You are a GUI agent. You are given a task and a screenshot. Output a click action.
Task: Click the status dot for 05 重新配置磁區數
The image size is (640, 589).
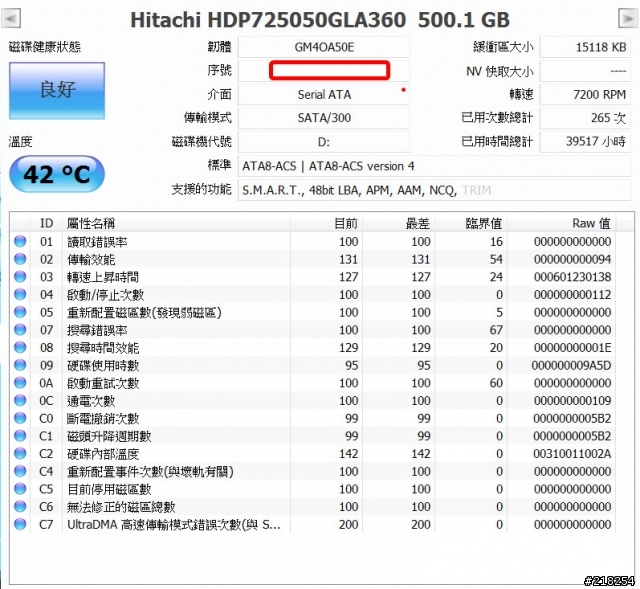pyautogui.click(x=20, y=312)
